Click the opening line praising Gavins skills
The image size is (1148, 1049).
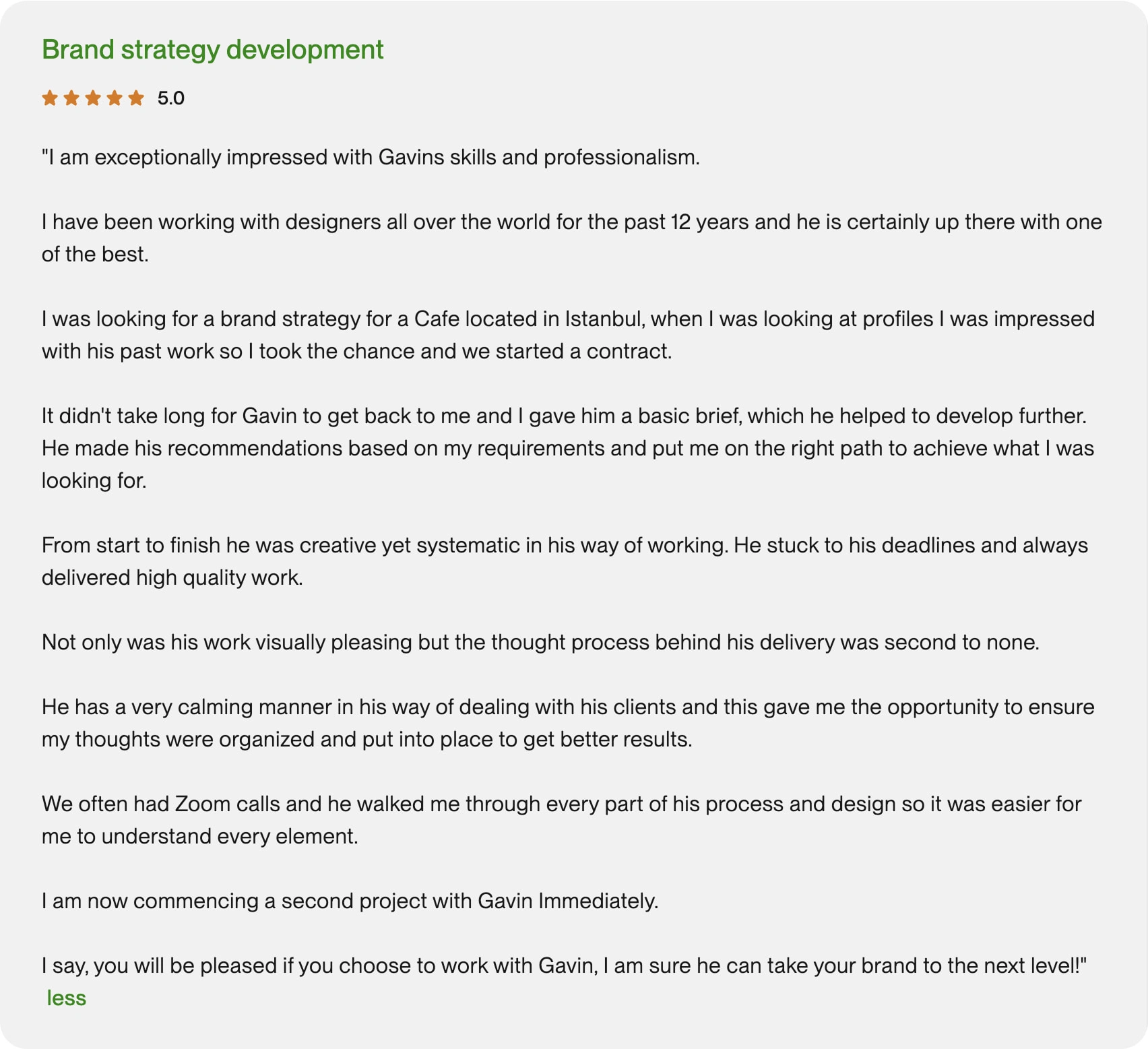tap(371, 157)
